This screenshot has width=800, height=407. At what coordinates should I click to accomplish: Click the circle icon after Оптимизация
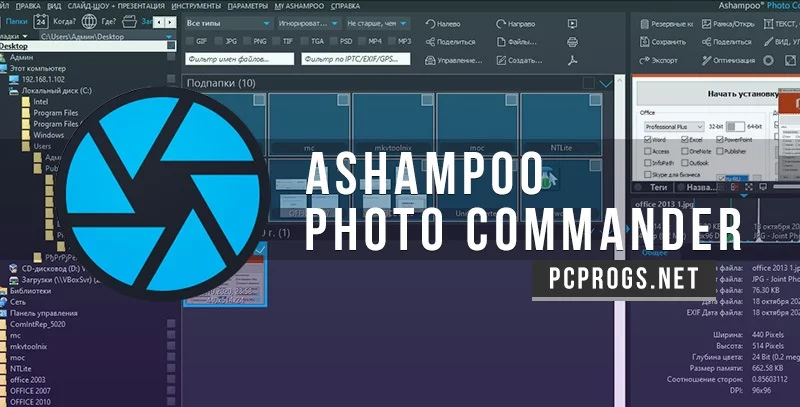pos(768,60)
